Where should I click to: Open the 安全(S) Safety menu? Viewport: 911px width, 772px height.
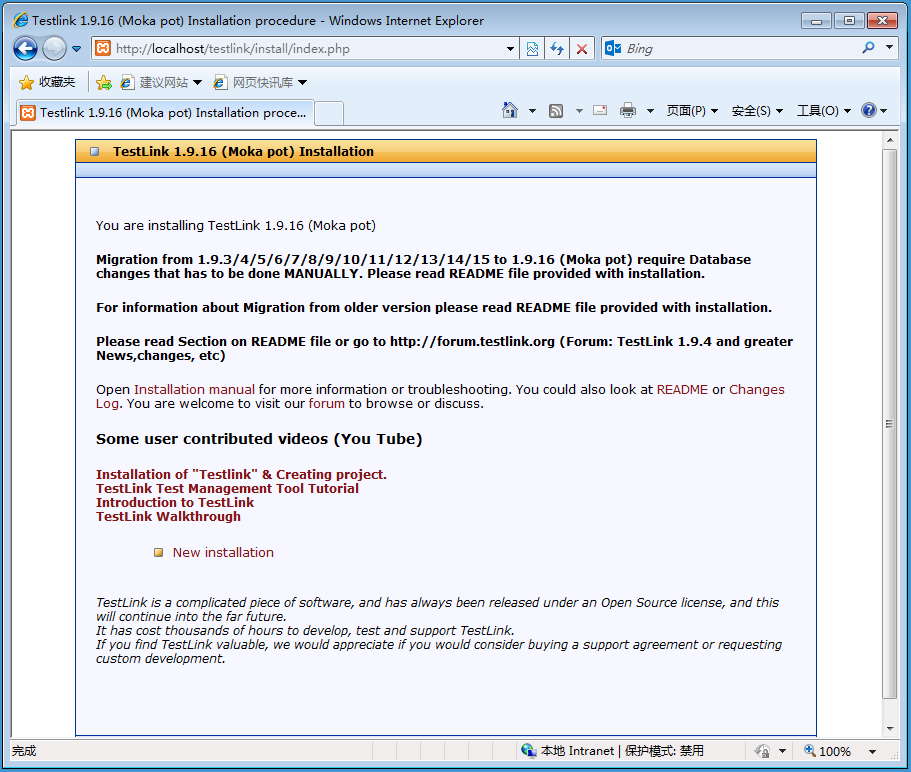757,111
